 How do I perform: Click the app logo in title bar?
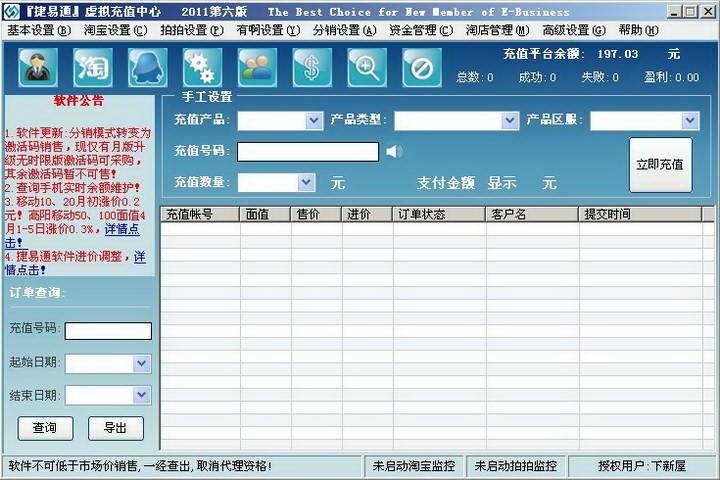pyautogui.click(x=11, y=11)
